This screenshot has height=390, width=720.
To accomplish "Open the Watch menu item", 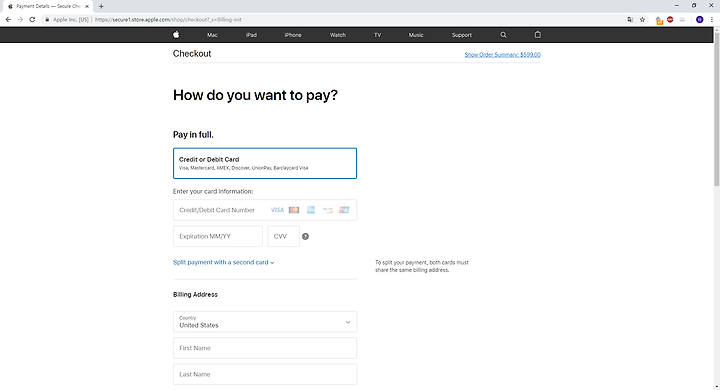I will point(338,35).
